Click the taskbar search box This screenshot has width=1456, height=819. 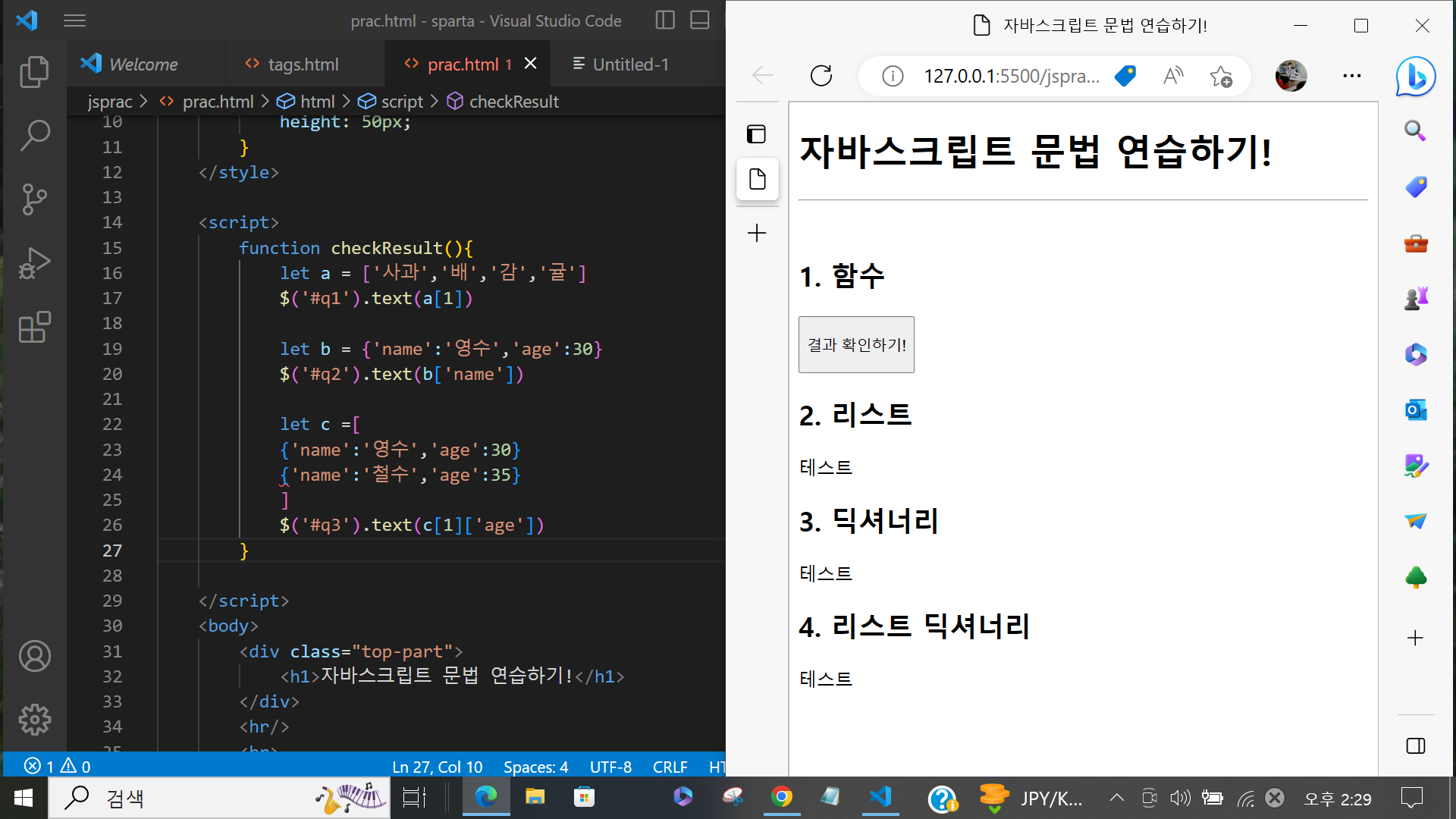(220, 798)
